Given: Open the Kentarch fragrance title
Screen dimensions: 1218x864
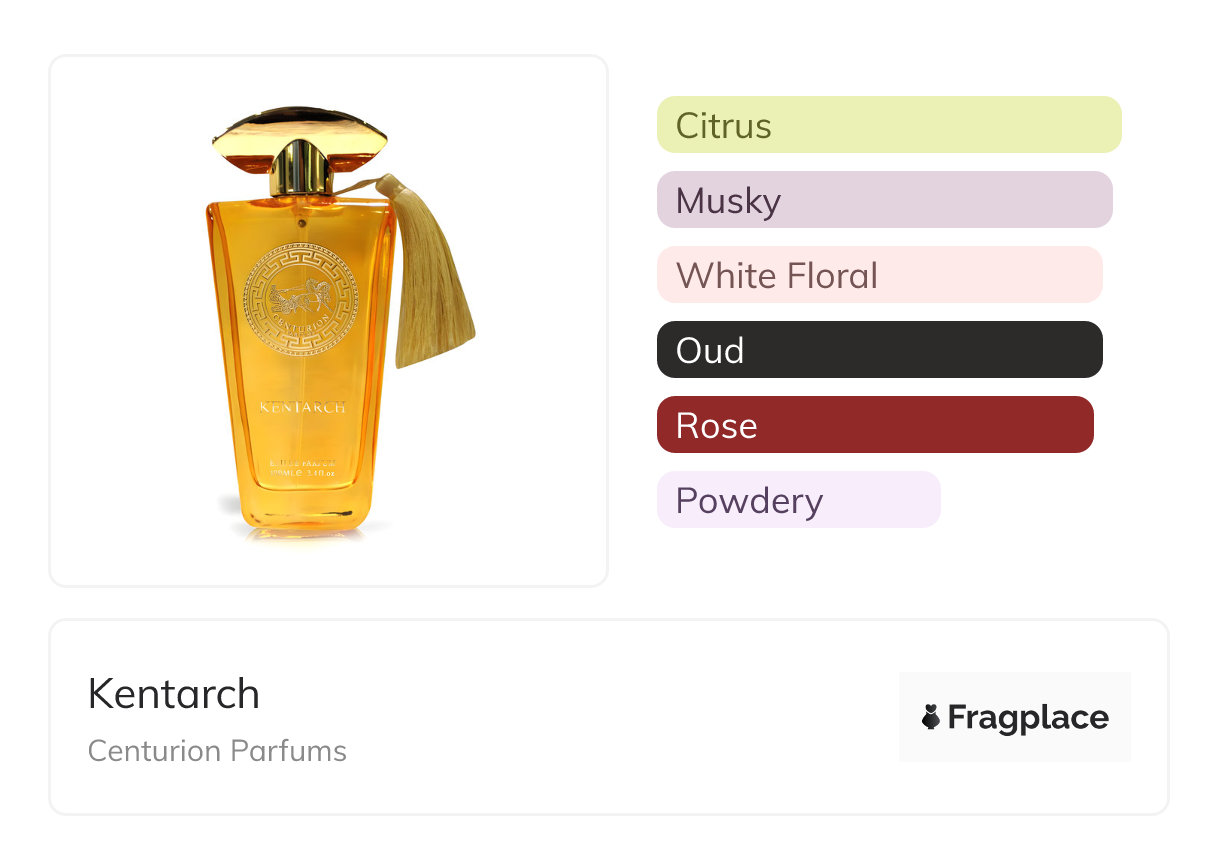Looking at the screenshot, I should point(174,693).
